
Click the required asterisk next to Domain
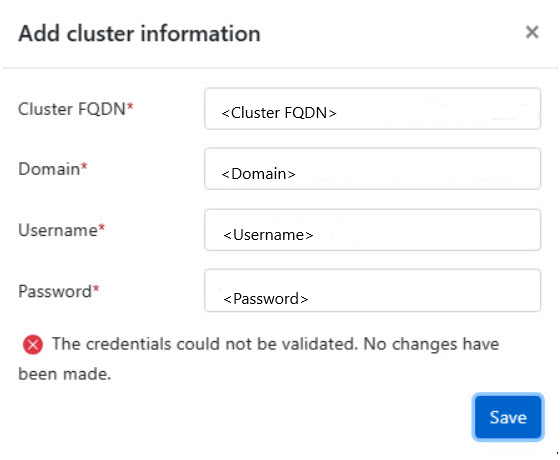point(84,166)
